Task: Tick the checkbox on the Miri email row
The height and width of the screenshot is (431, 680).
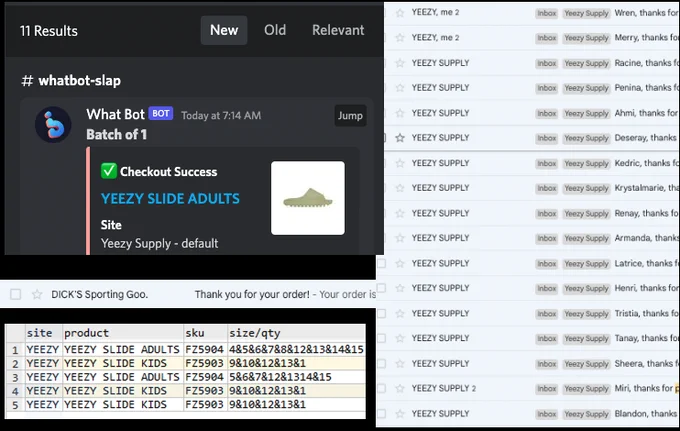Action: (x=381, y=388)
